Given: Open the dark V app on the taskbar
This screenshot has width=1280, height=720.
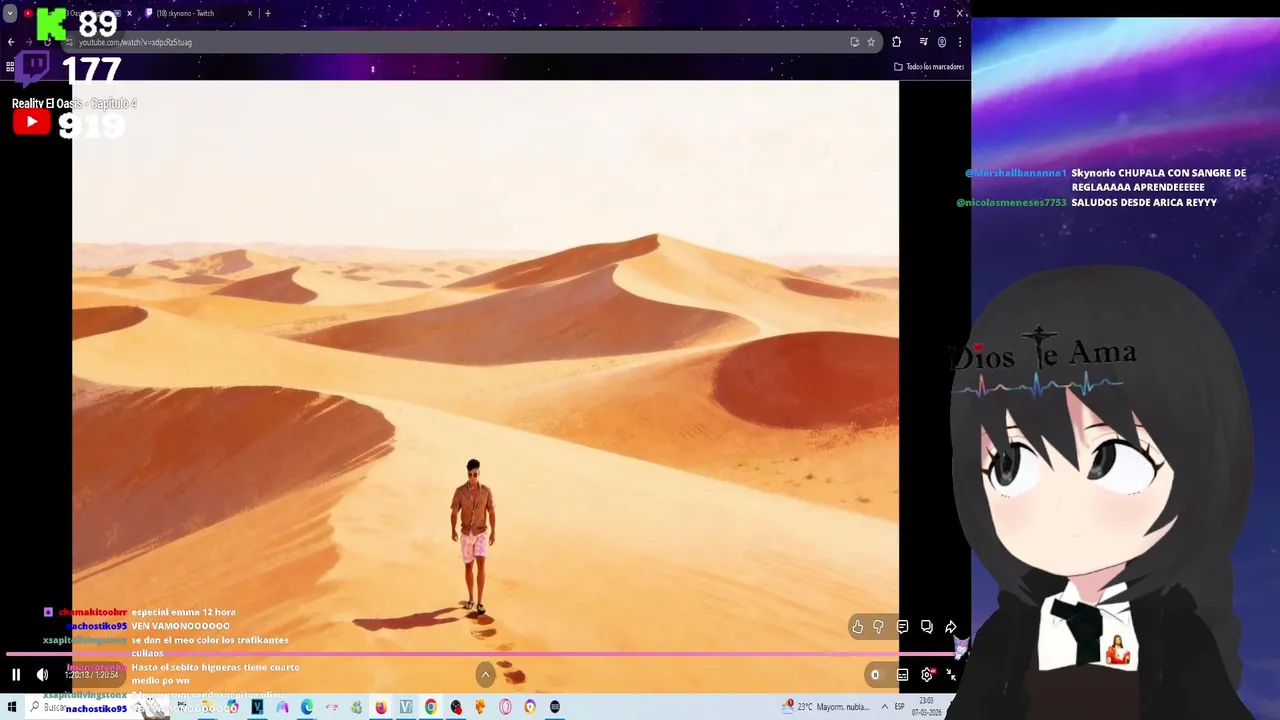Looking at the screenshot, I should [257, 707].
